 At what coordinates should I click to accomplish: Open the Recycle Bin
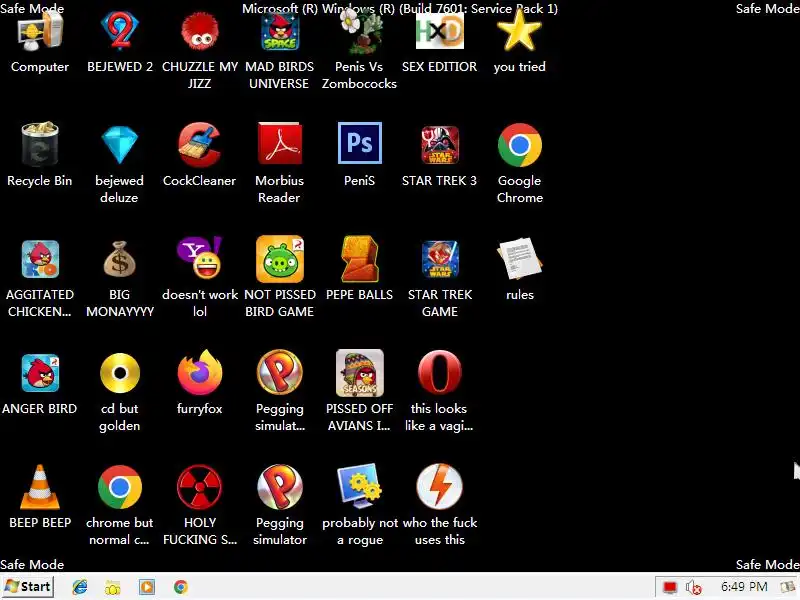click(40, 145)
